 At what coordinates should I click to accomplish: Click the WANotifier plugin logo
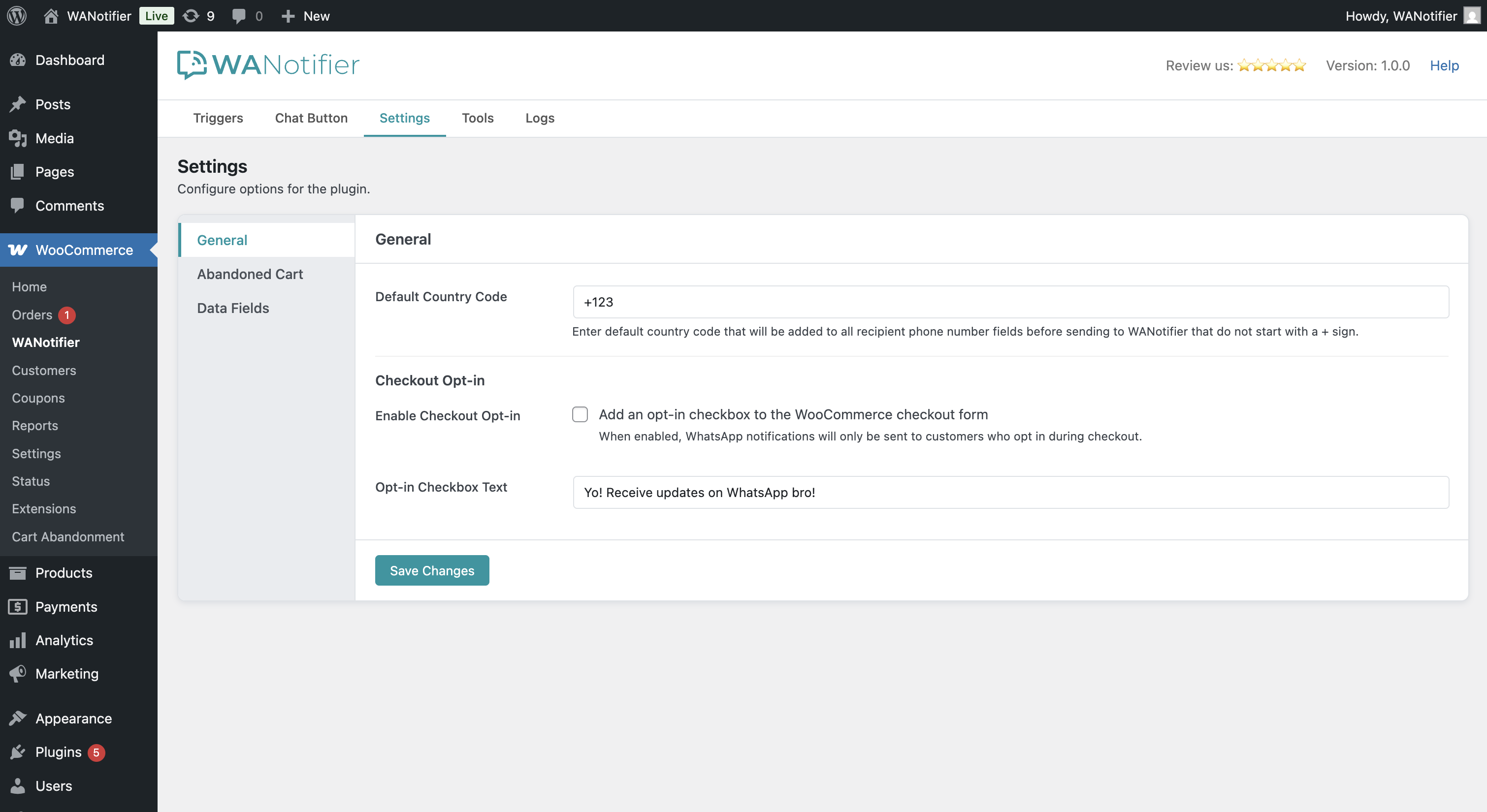(x=267, y=64)
